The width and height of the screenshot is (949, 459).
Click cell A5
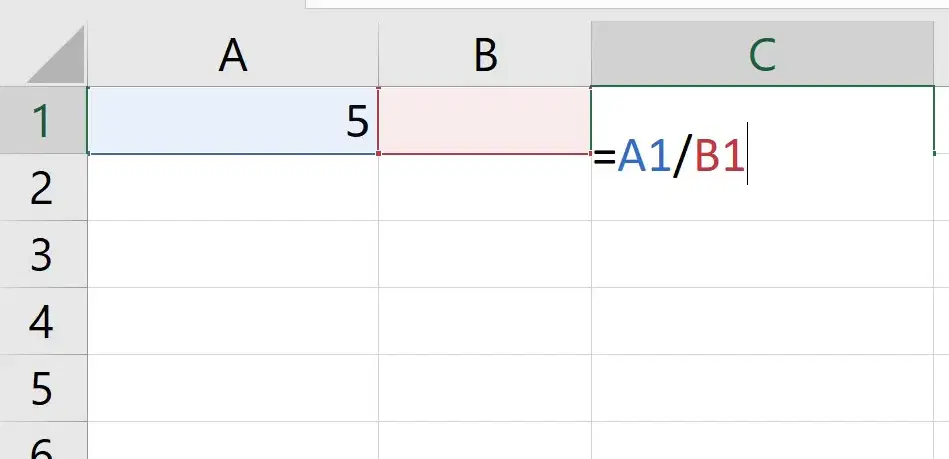pyautogui.click(x=233, y=388)
